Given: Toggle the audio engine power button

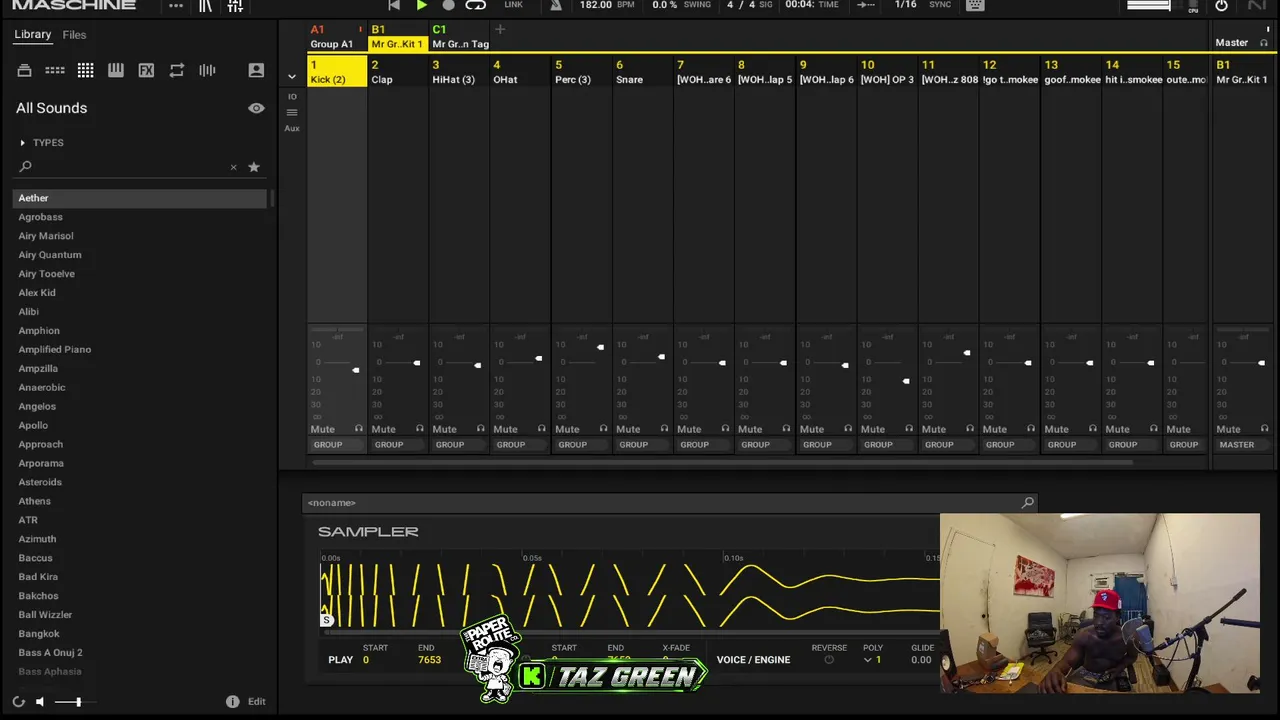Looking at the screenshot, I should click(1221, 5).
